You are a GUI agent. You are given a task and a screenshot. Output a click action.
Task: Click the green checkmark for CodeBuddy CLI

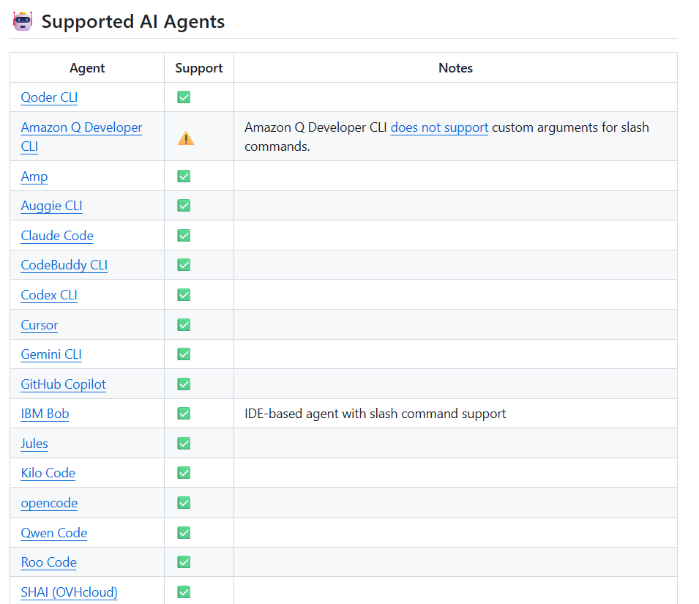point(184,265)
